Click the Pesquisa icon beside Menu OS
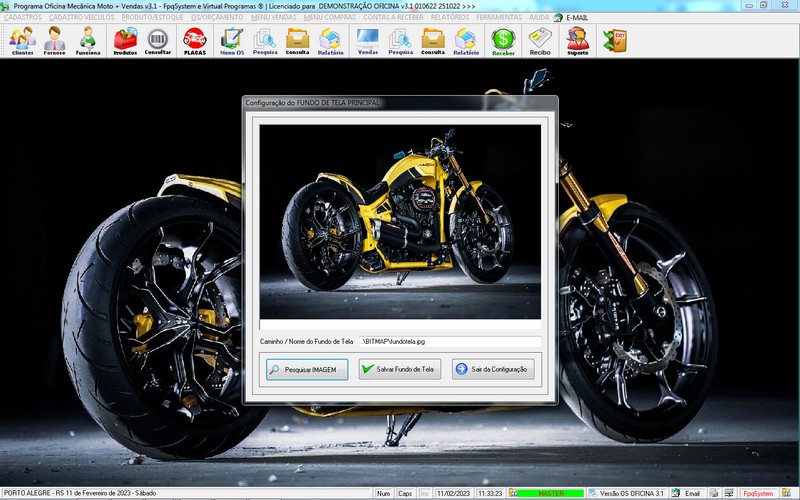 265,41
